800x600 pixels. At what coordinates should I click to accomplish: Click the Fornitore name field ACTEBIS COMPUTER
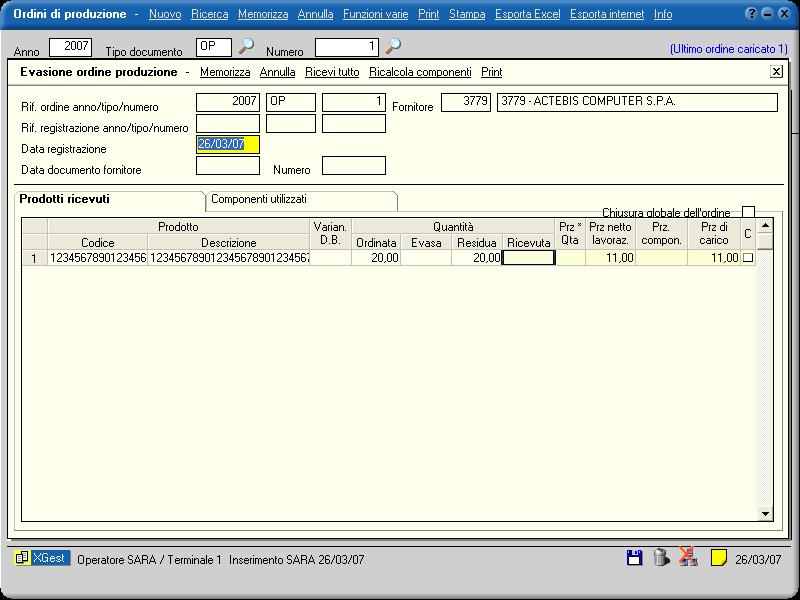pyautogui.click(x=637, y=102)
